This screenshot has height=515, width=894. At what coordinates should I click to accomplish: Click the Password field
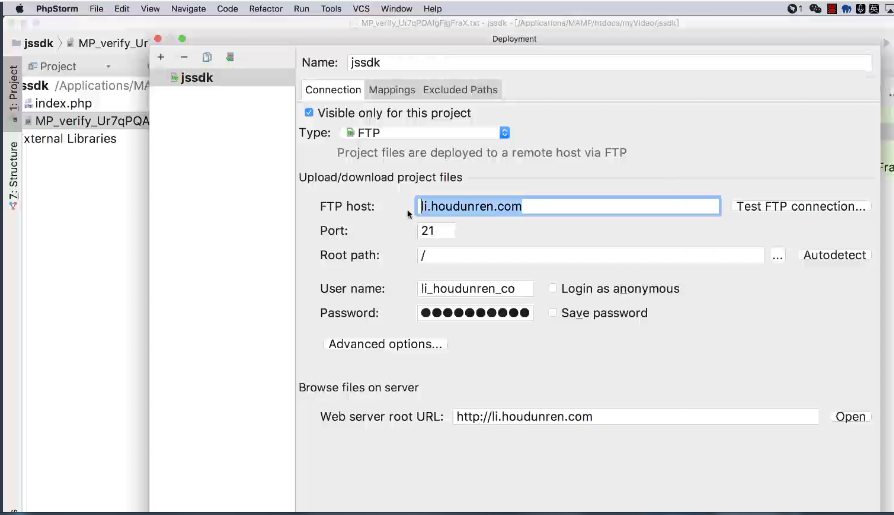point(475,313)
